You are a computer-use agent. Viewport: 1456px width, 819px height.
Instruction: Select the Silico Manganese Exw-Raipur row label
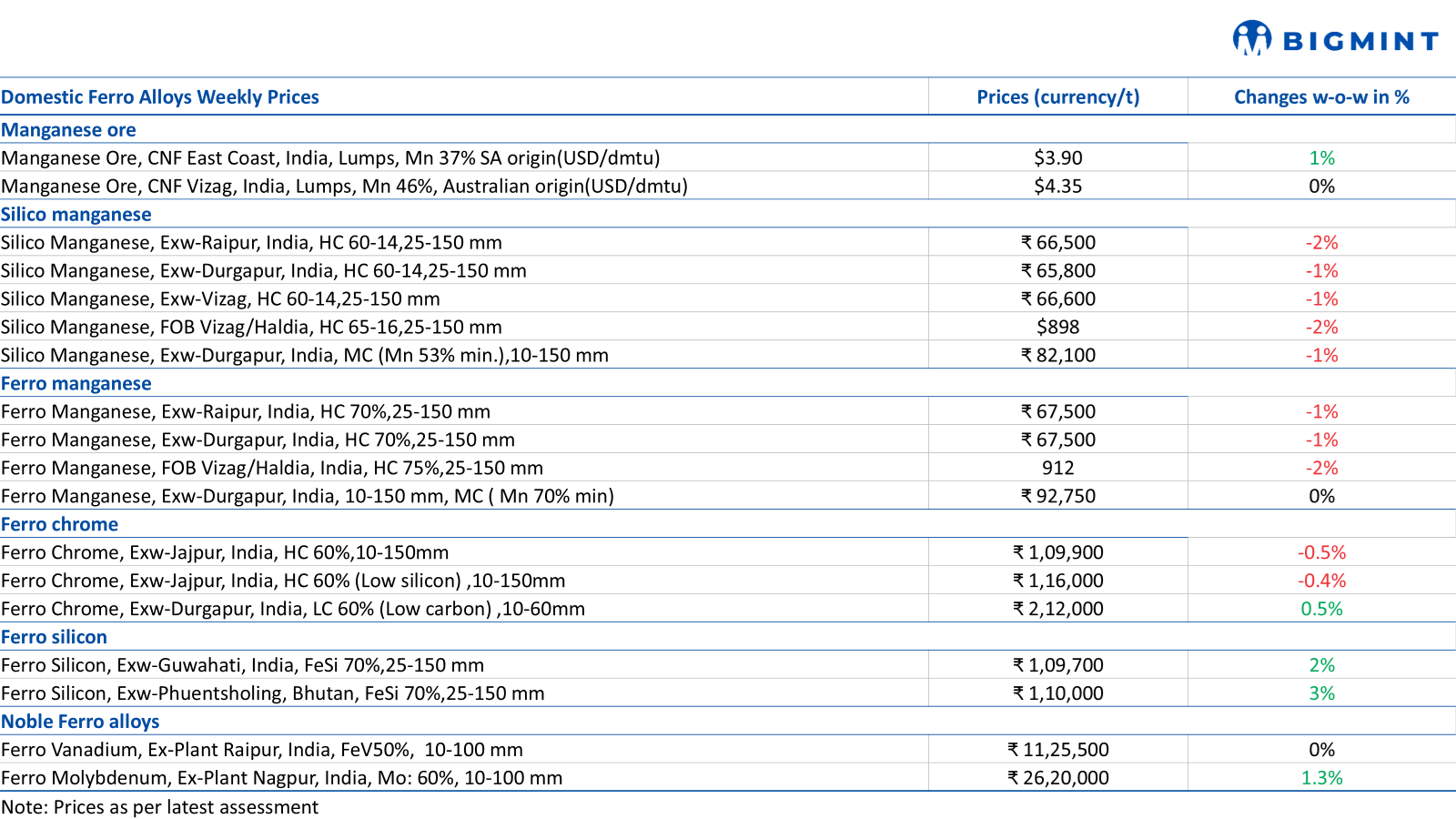(251, 243)
